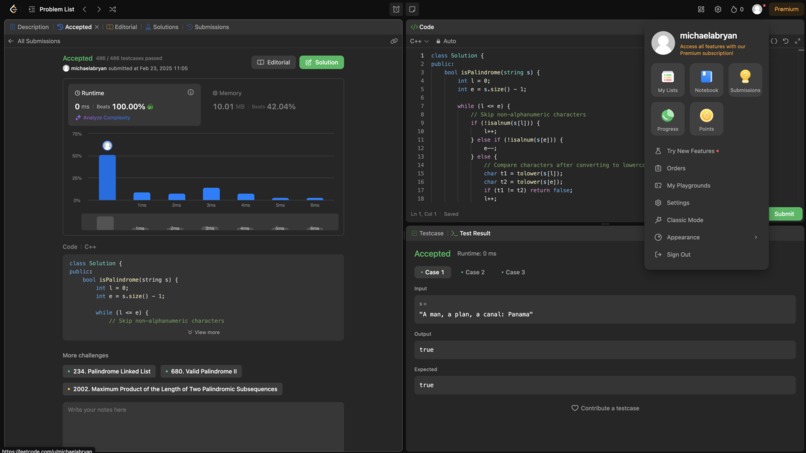Open the timer alarm clock icon
The width and height of the screenshot is (806, 453).
(x=396, y=9)
